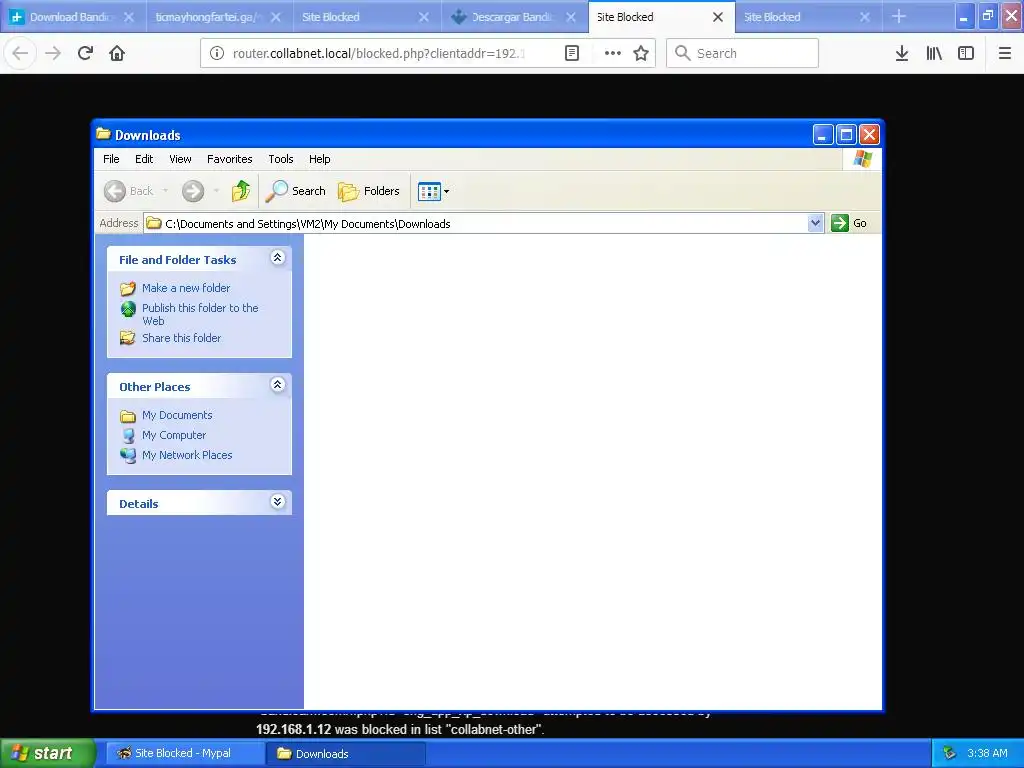Click Explorer Back button

pyautogui.click(x=129, y=191)
